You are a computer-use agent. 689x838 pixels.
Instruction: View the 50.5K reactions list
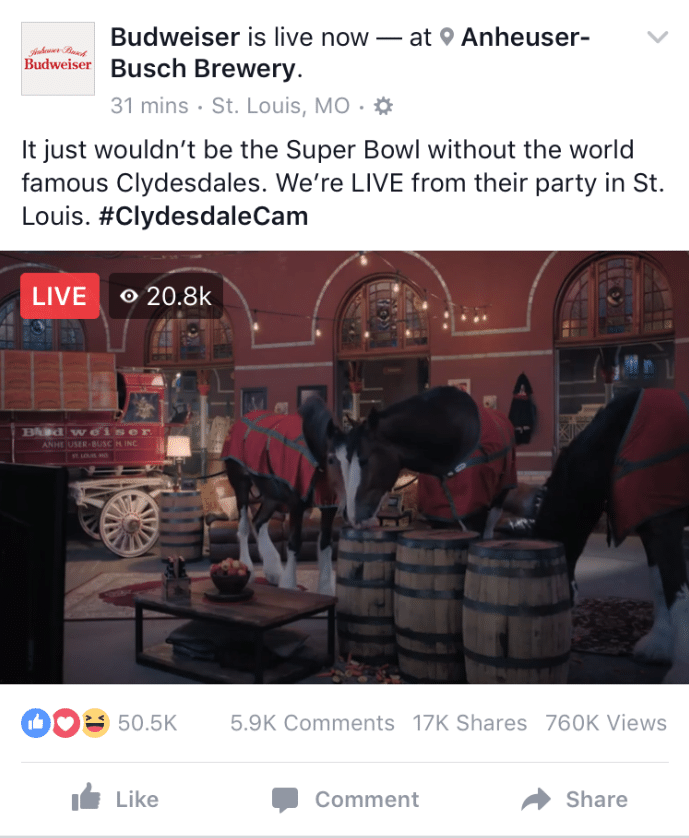[147, 723]
